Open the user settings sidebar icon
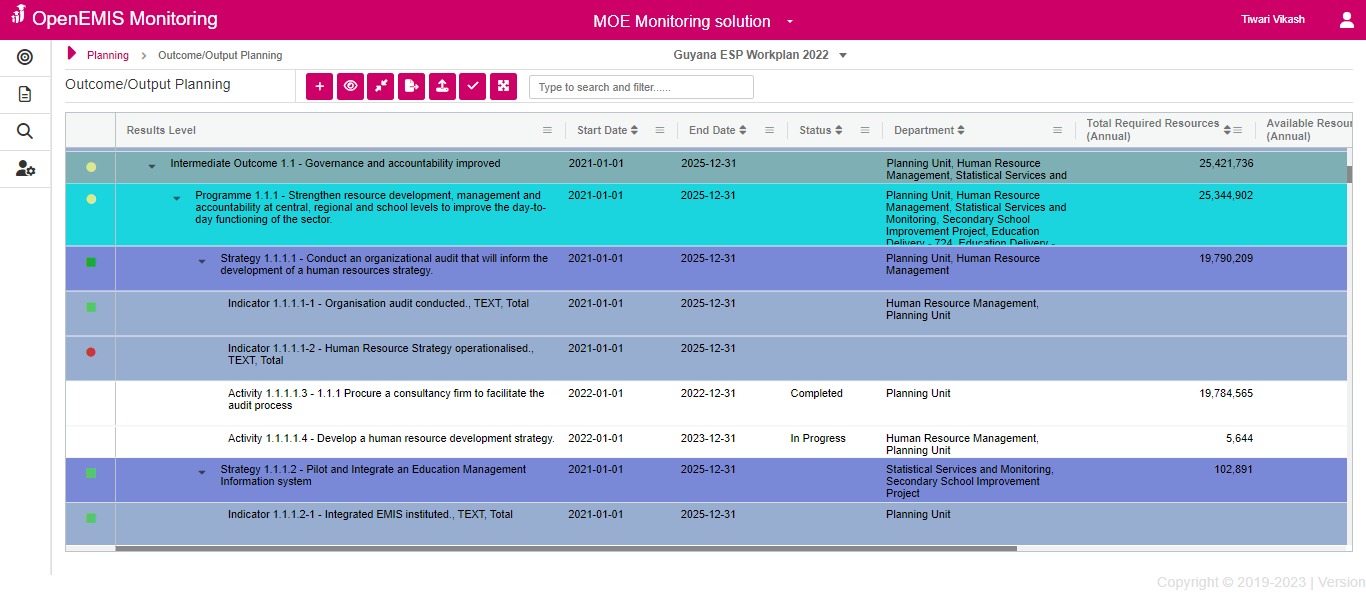This screenshot has height=607, width=1366. (x=25, y=168)
